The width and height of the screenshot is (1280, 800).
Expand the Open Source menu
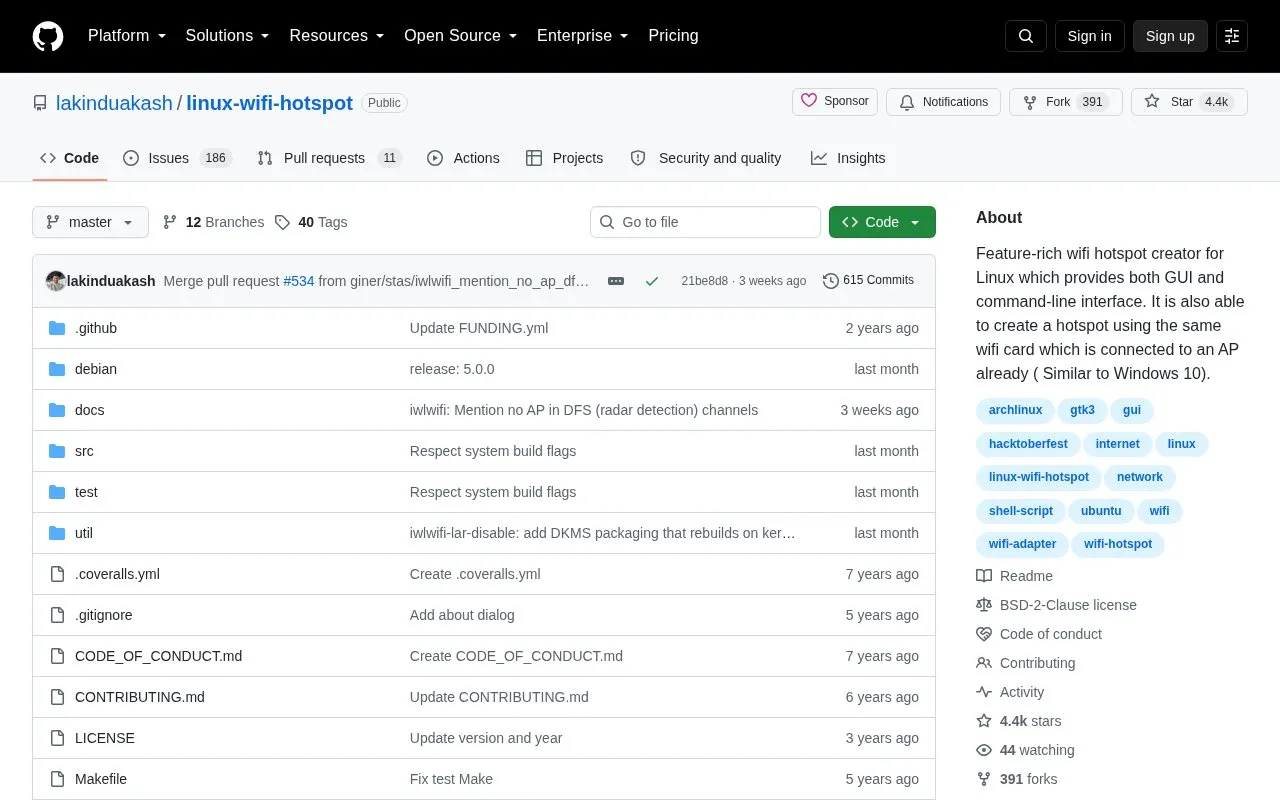click(461, 36)
